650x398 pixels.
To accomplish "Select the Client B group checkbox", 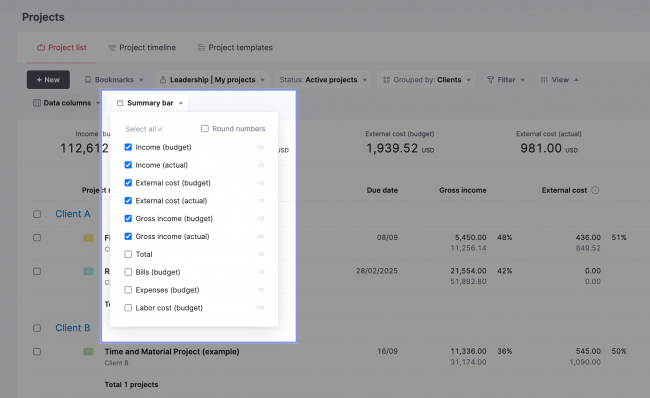I will point(37,328).
